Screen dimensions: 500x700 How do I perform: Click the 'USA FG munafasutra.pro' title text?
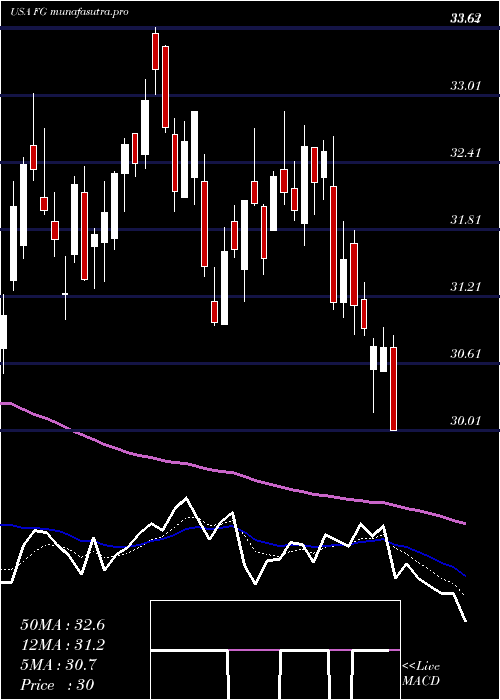point(69,12)
